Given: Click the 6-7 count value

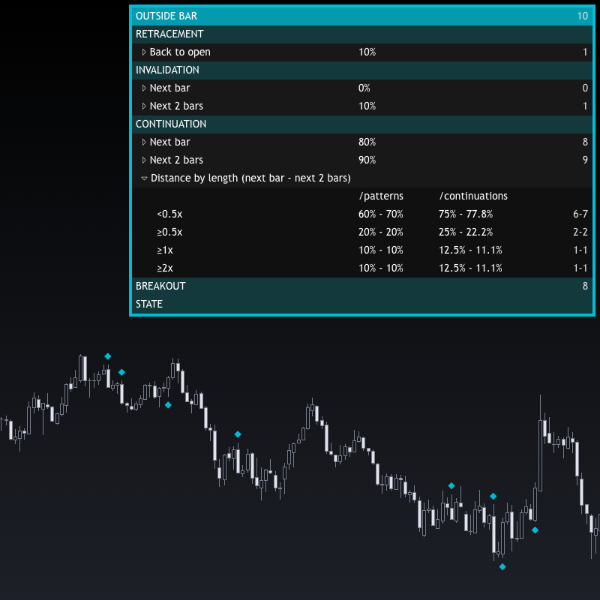Looking at the screenshot, I should point(580,214).
